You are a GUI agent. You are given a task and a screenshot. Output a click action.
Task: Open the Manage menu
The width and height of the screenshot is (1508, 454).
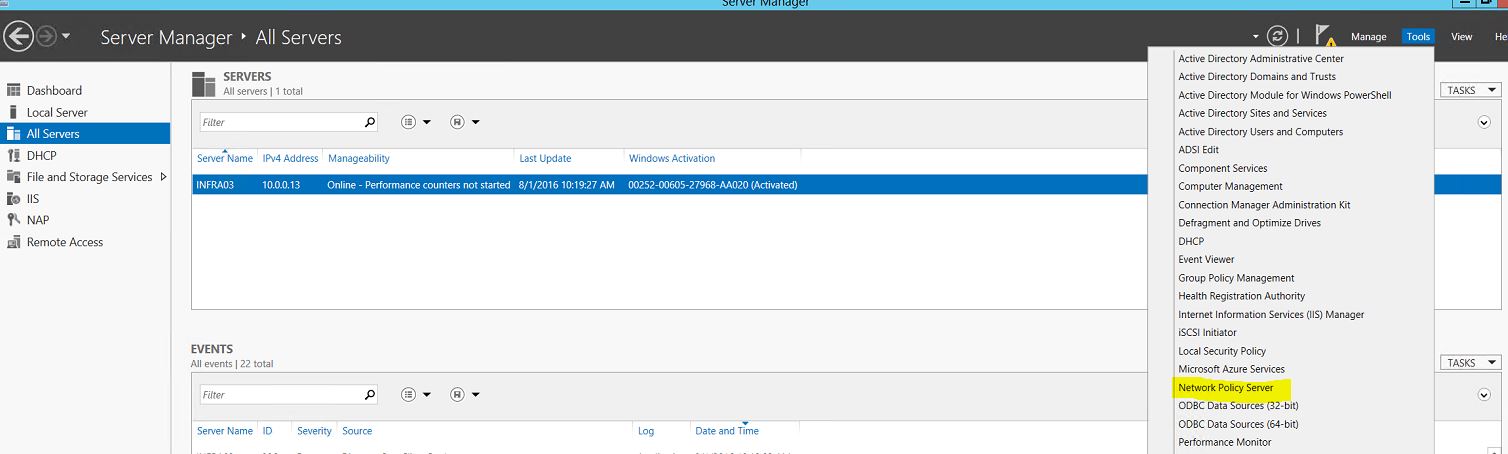point(1368,37)
